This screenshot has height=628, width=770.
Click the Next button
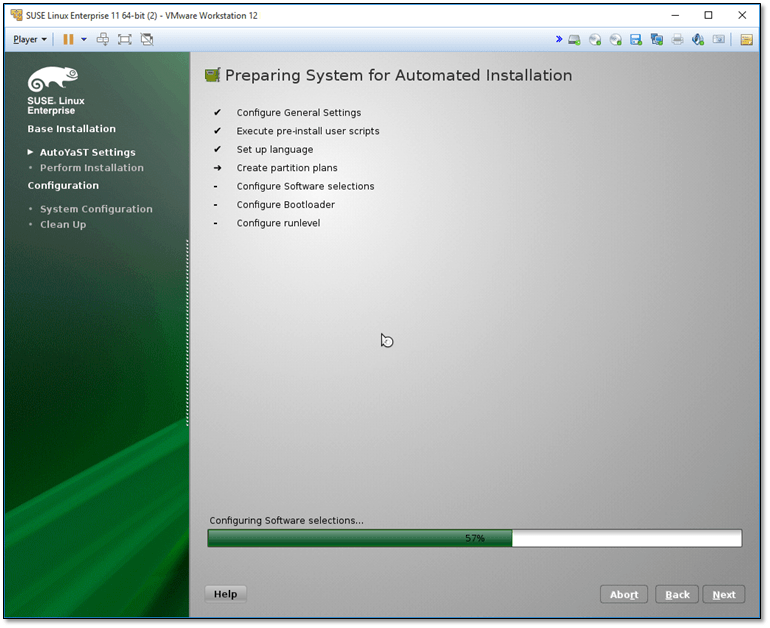(724, 595)
